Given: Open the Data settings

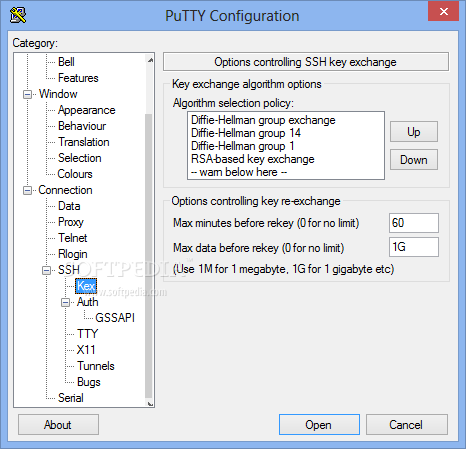Looking at the screenshot, I should (x=69, y=206).
